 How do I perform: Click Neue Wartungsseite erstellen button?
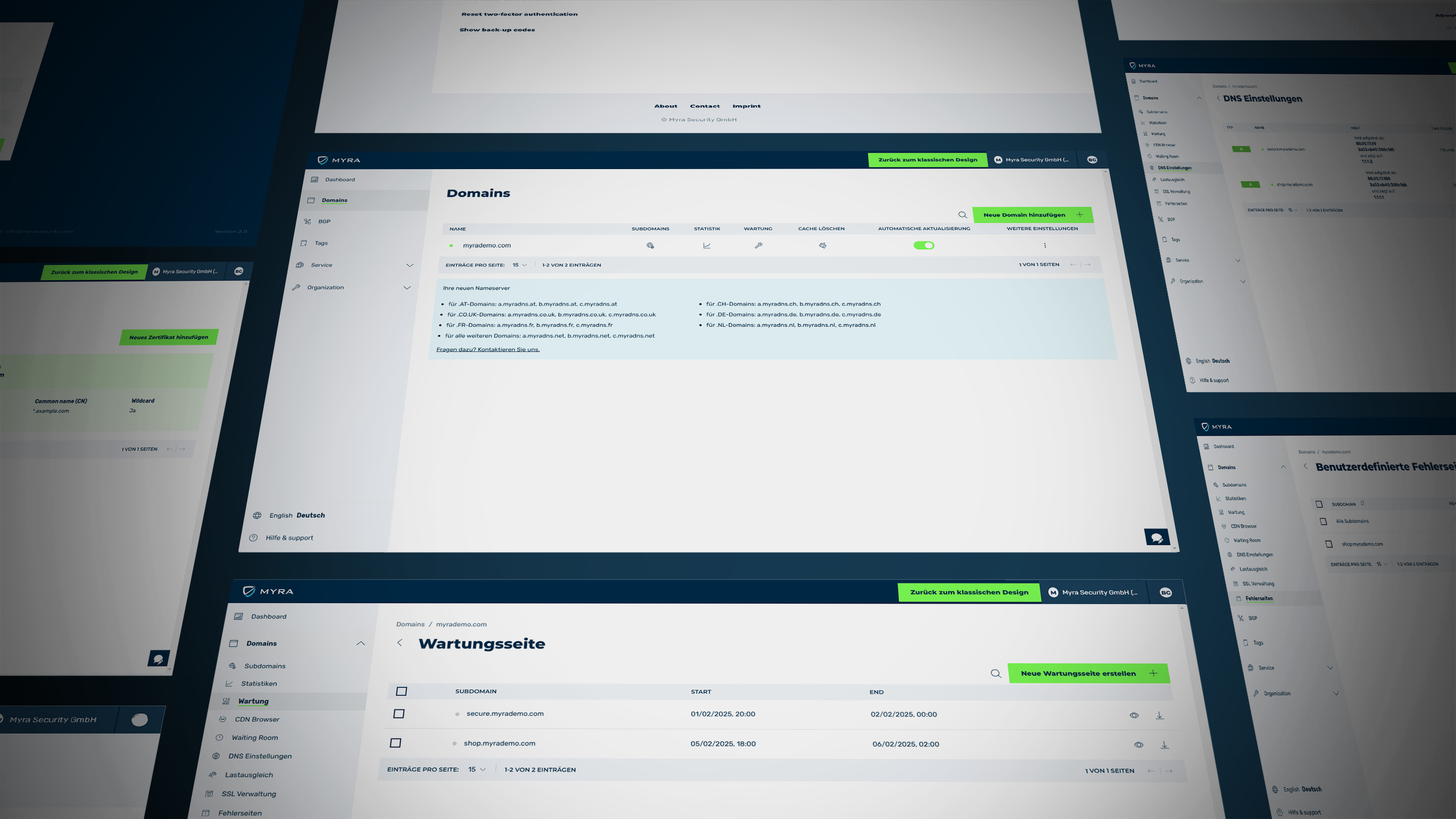[x=1089, y=674]
